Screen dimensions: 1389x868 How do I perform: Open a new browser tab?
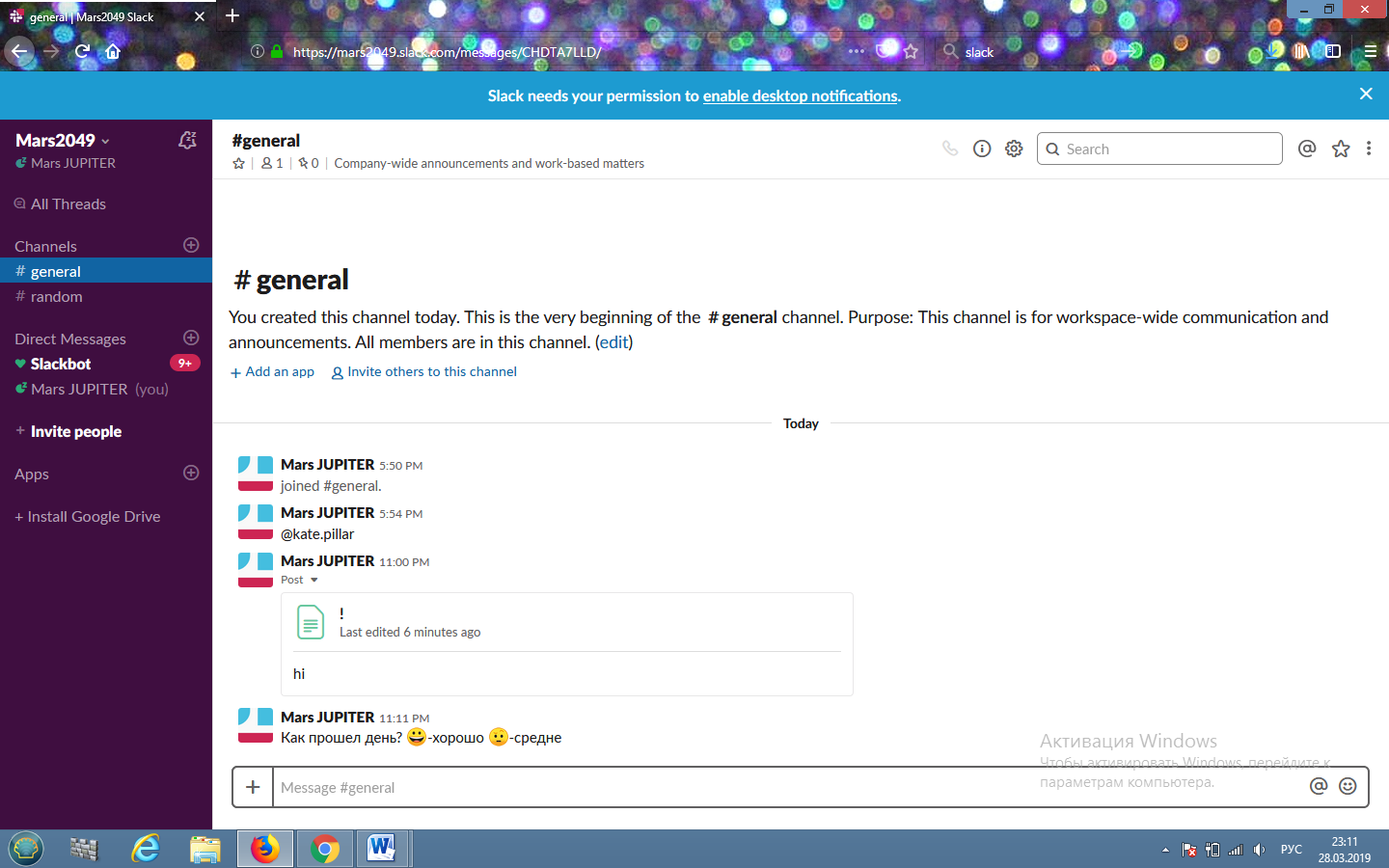point(232,15)
